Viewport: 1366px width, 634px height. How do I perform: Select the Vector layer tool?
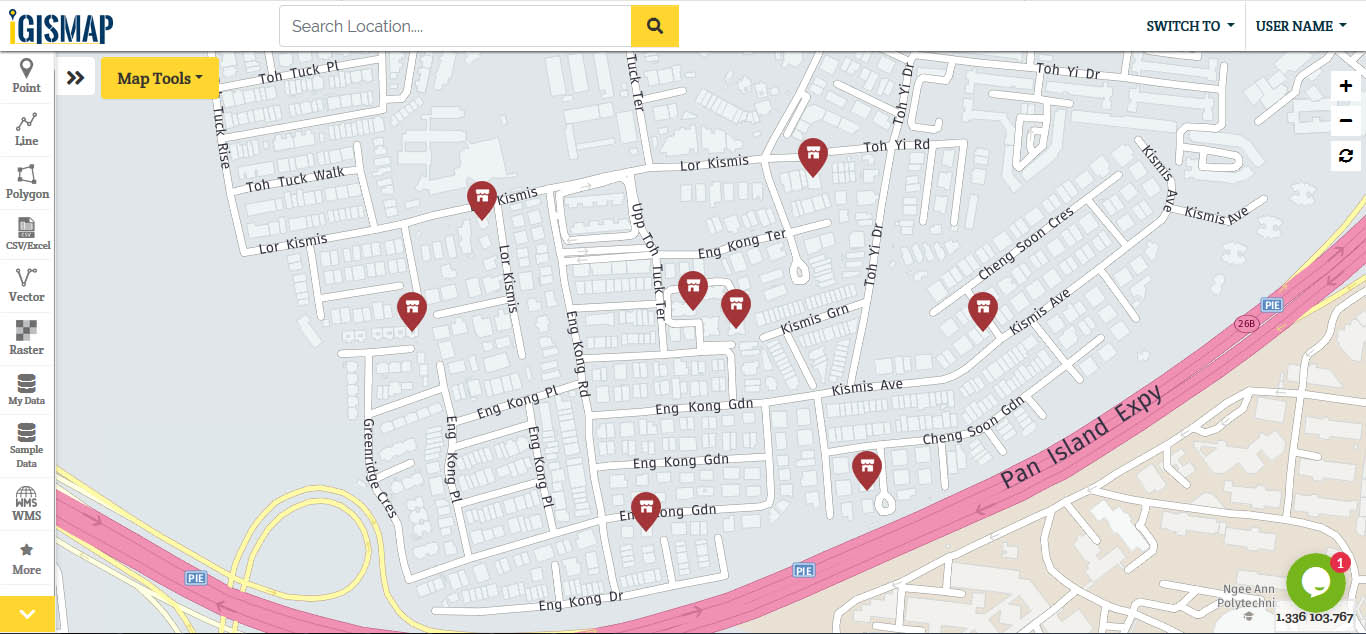(x=27, y=283)
